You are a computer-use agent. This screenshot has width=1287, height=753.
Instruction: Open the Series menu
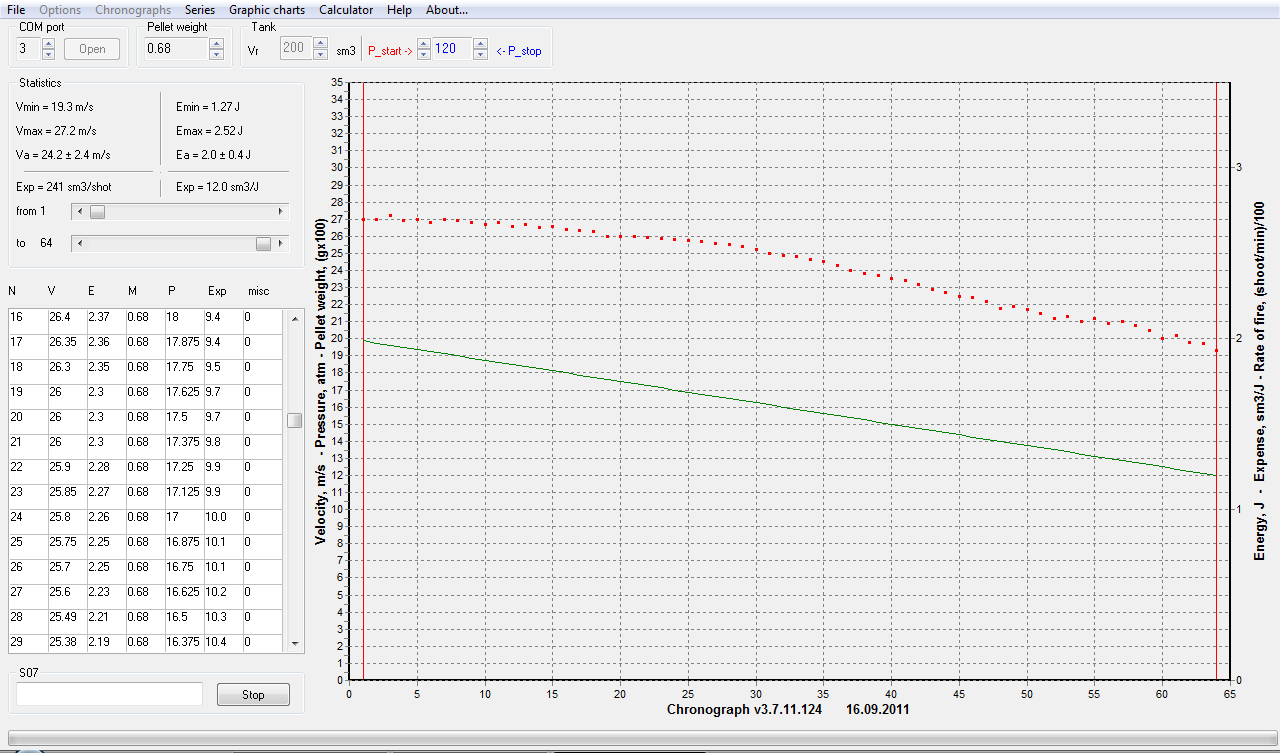click(200, 10)
